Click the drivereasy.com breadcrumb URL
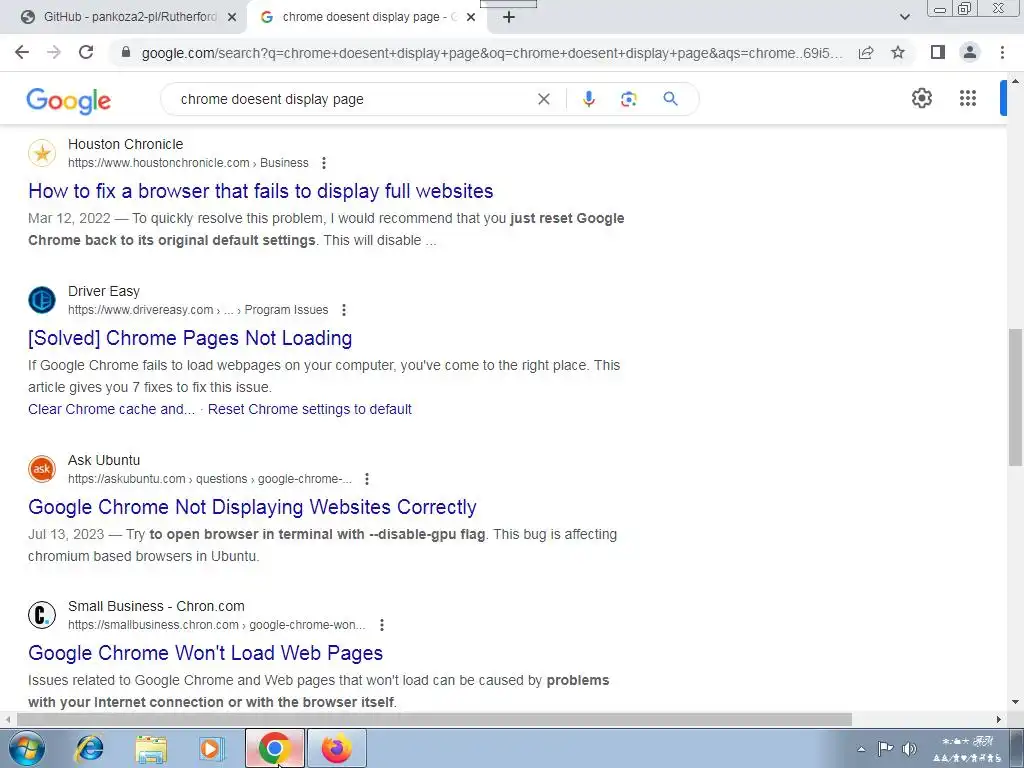 click(198, 310)
